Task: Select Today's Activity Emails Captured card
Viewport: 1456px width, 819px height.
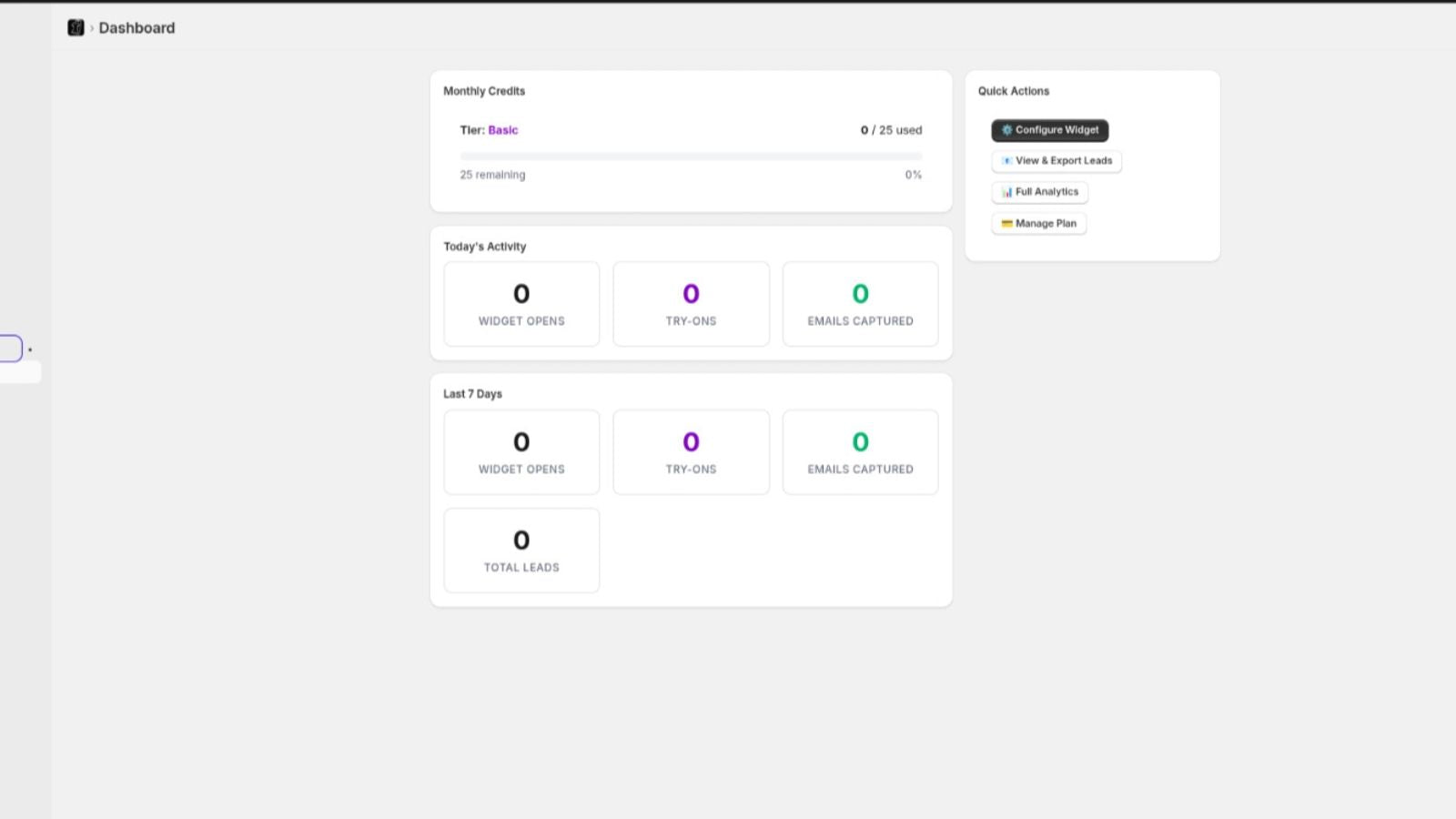Action: [x=860, y=304]
